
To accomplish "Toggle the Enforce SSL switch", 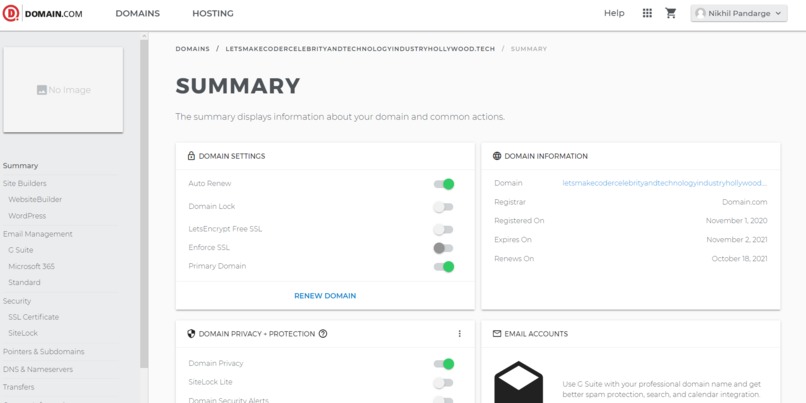I will pyautogui.click(x=444, y=248).
